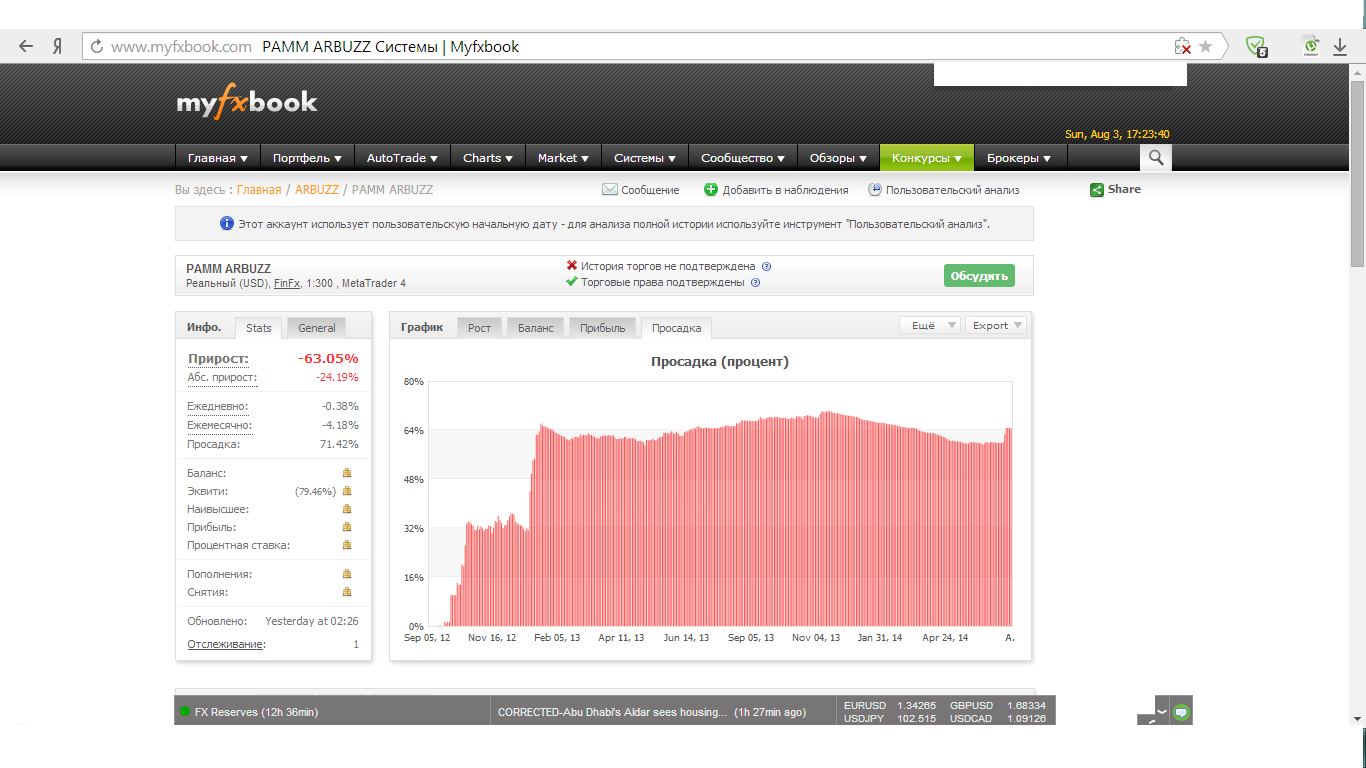The height and width of the screenshot is (768, 1366).
Task: Show the Рост chart tab
Action: (480, 328)
